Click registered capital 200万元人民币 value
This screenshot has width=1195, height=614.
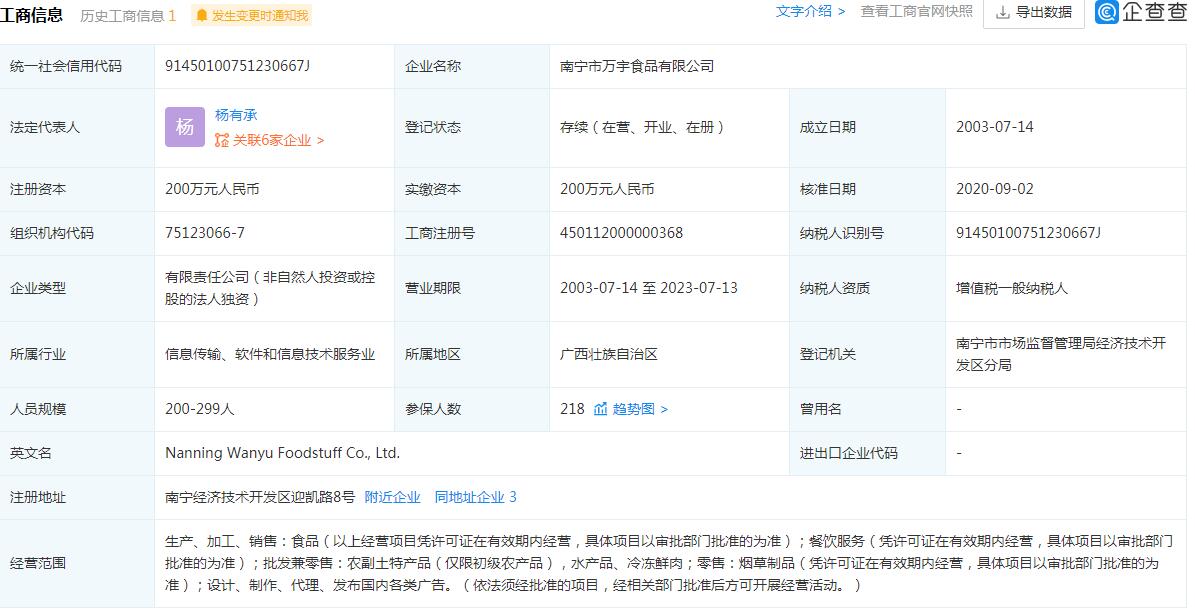point(213,189)
